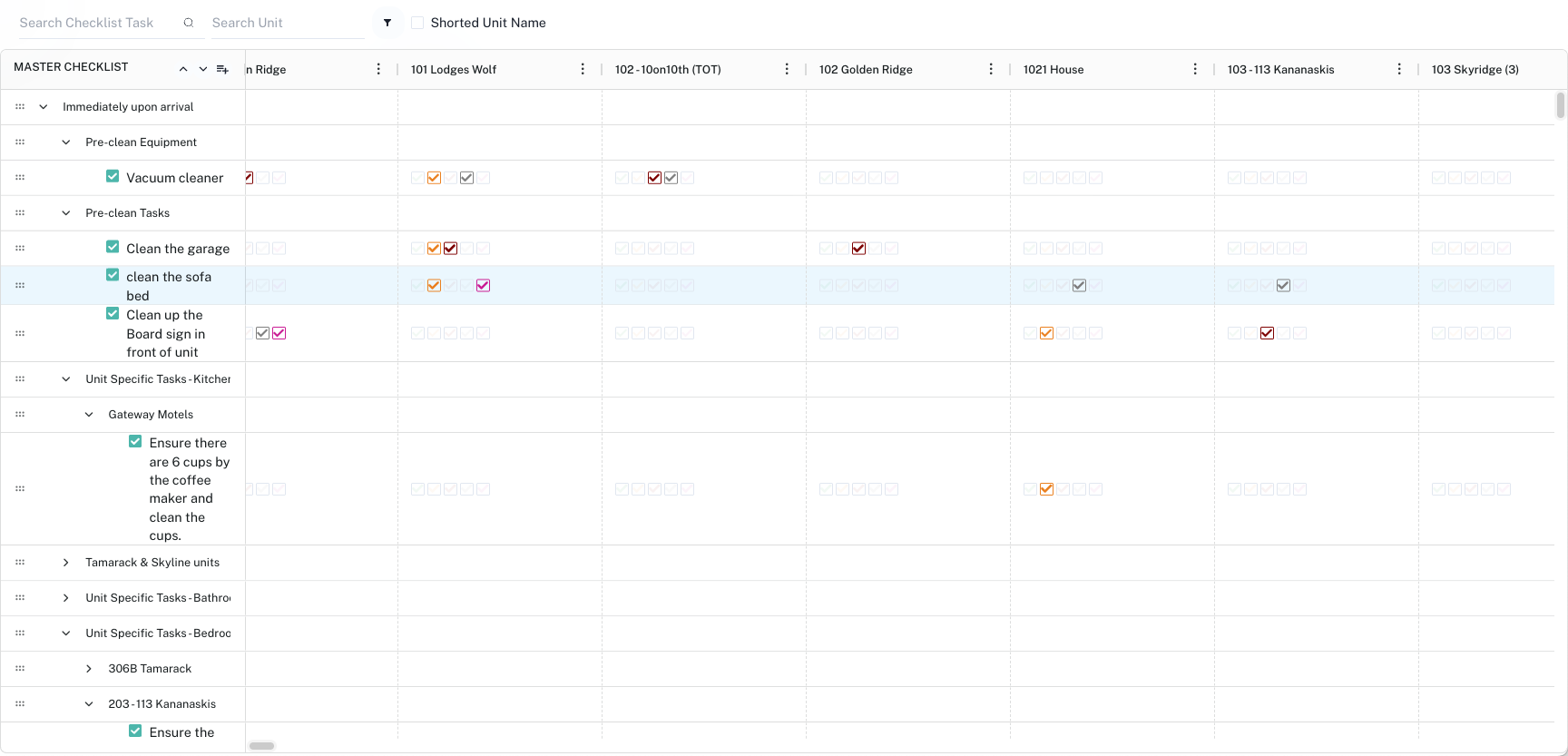Collapse the Immediately upon arrival group
Image resolution: width=1568 pixels, height=756 pixels.
(x=43, y=107)
